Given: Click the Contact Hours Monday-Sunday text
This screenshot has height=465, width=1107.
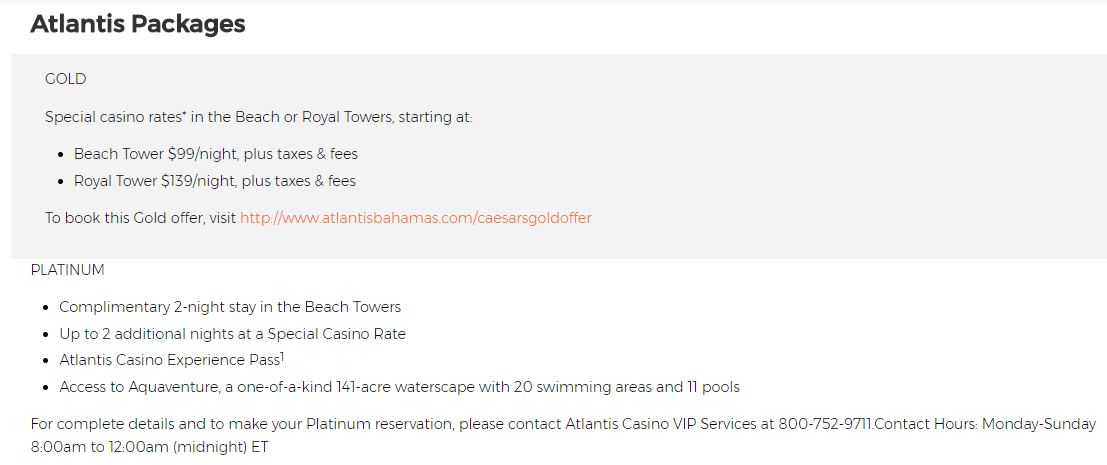Looking at the screenshot, I should (x=985, y=425).
